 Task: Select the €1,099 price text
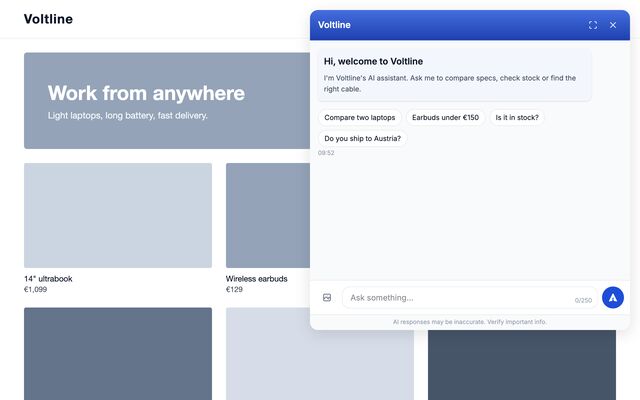[36, 289]
